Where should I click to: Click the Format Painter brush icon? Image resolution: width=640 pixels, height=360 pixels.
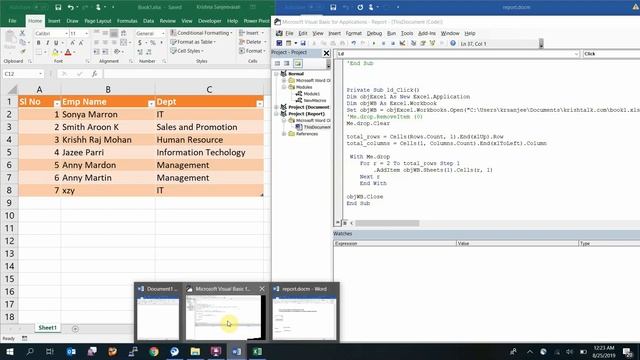(x=23, y=51)
